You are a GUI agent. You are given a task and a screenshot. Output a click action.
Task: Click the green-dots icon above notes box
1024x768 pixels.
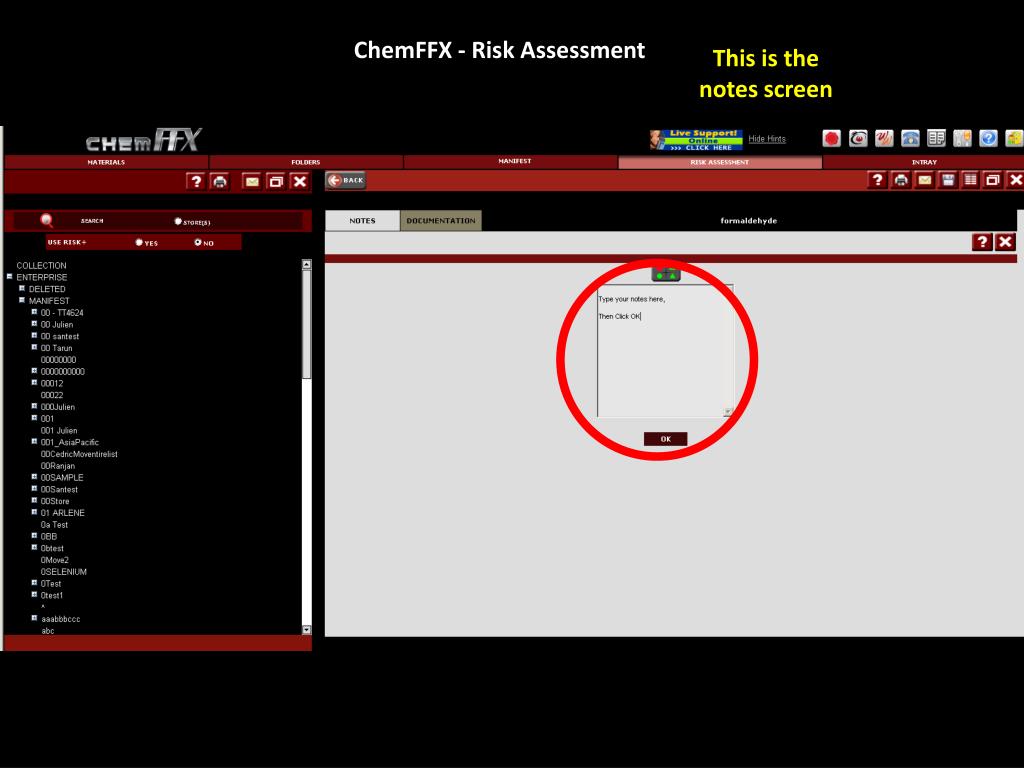665,275
